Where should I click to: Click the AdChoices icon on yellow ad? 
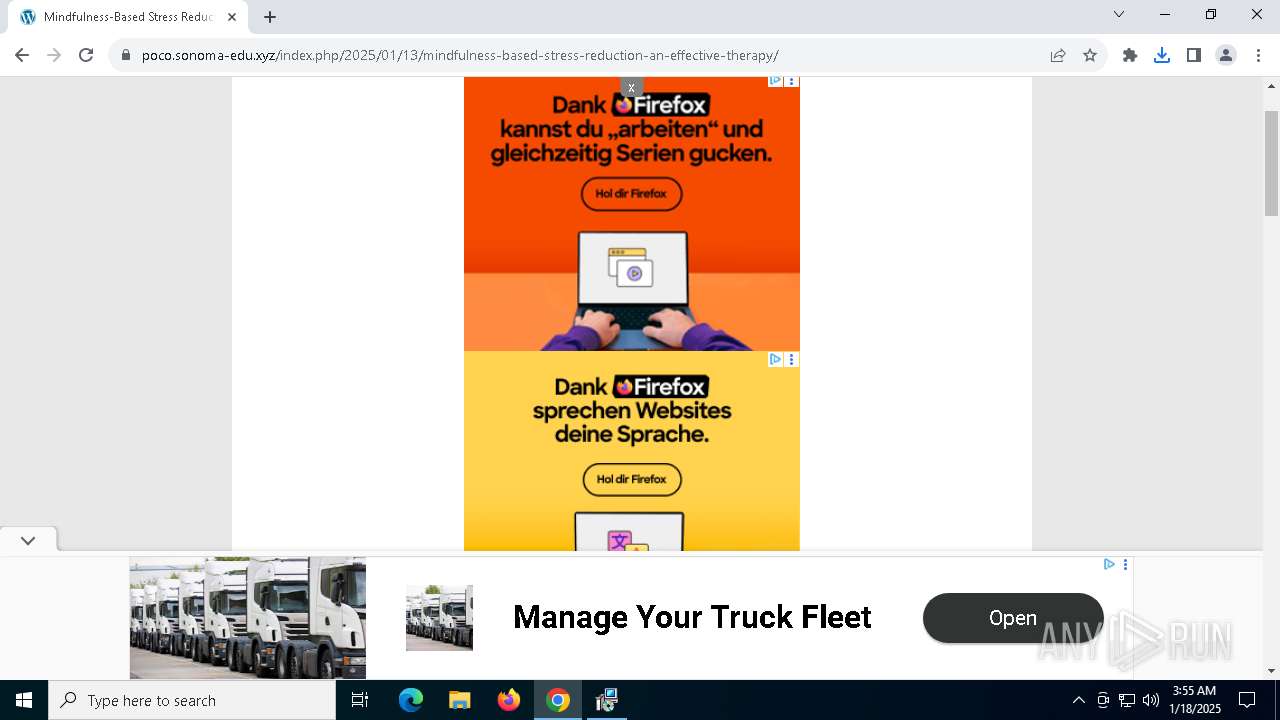click(775, 359)
